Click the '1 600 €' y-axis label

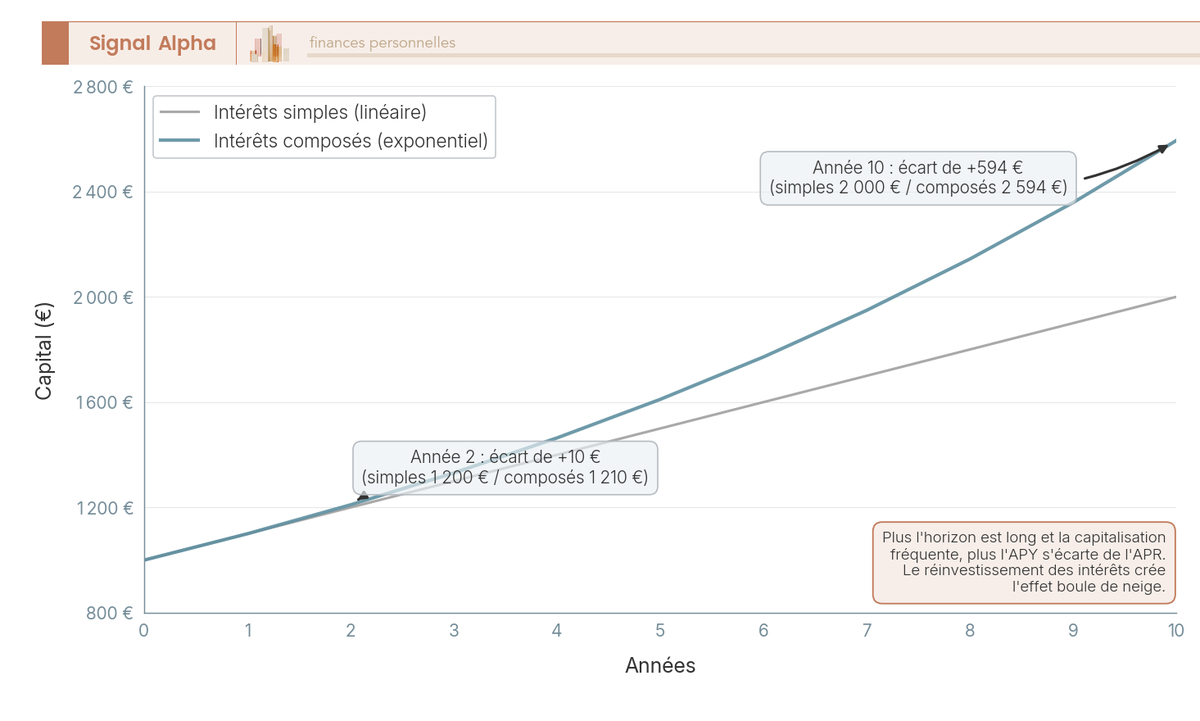(x=103, y=403)
